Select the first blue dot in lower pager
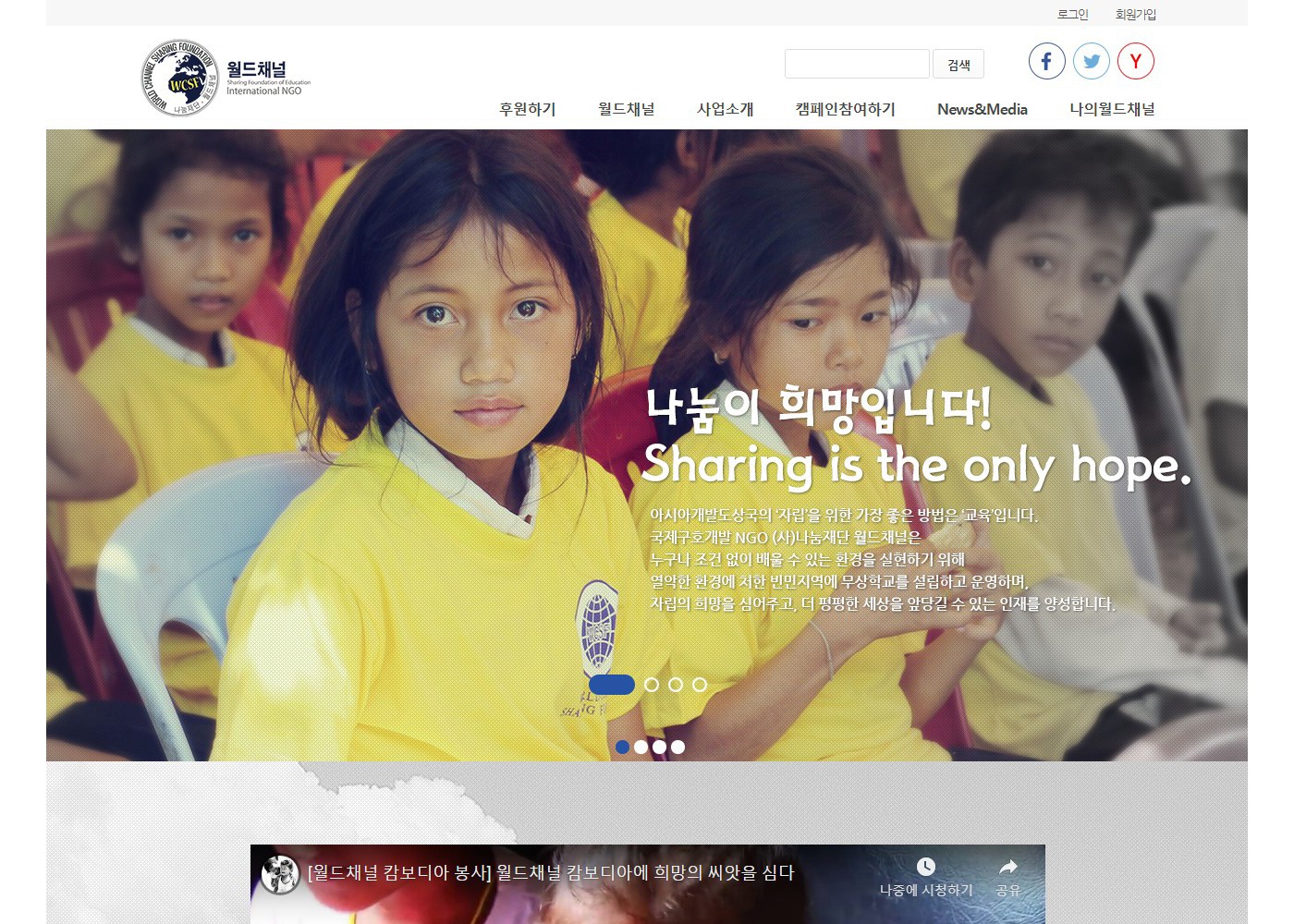 point(622,747)
